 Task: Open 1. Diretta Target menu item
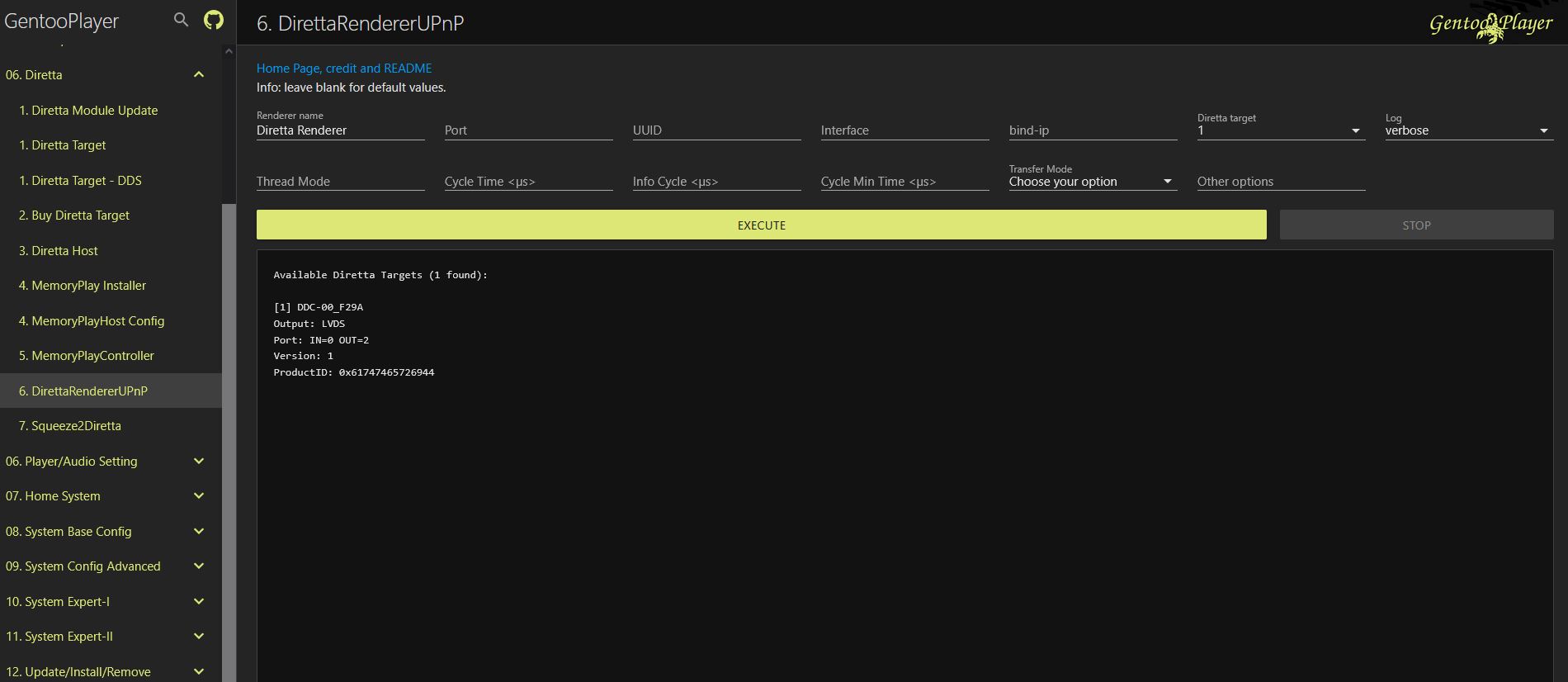111,145
